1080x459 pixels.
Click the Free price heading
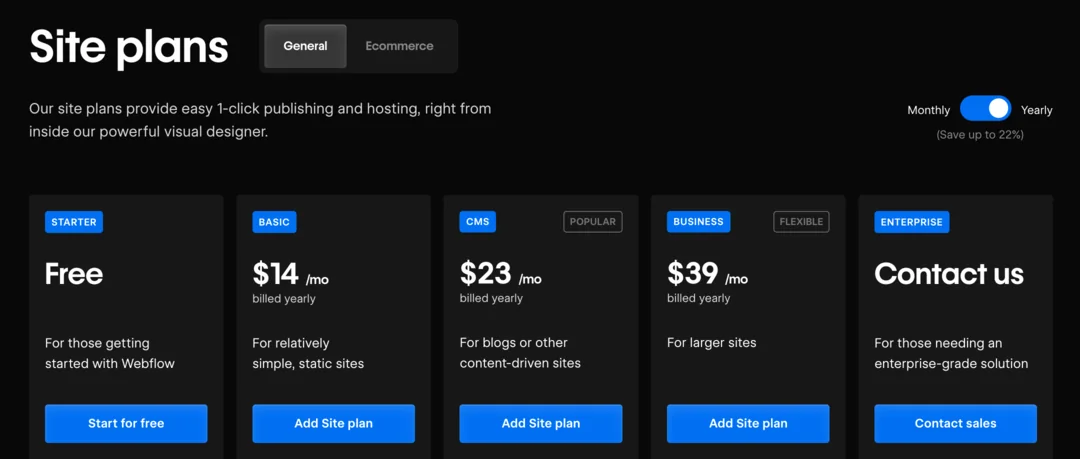pos(74,274)
